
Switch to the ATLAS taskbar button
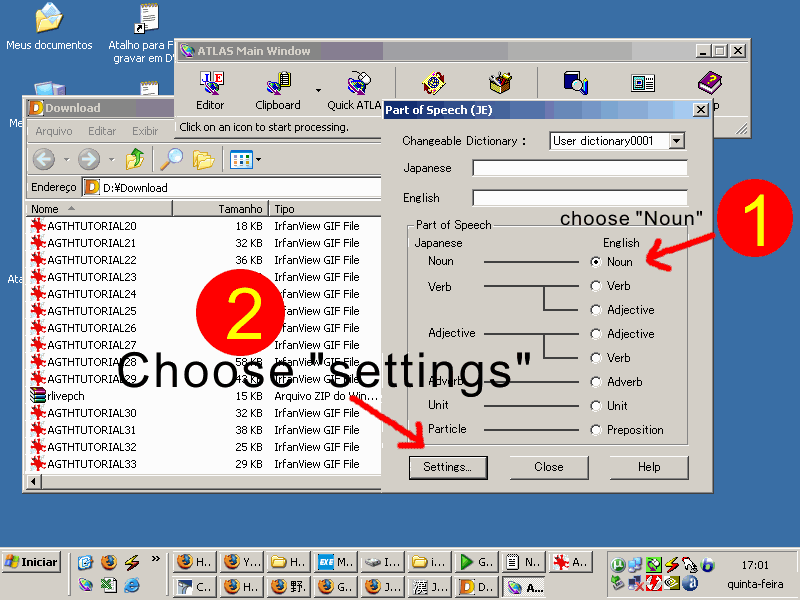[x=523, y=587]
